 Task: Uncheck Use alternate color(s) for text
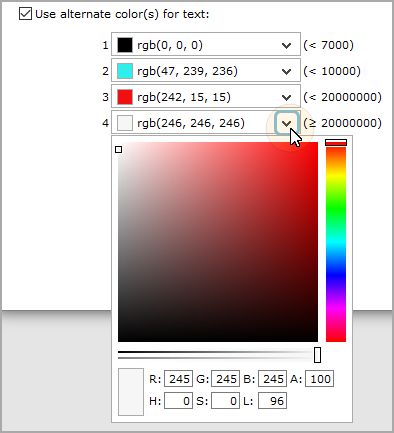click(x=25, y=14)
